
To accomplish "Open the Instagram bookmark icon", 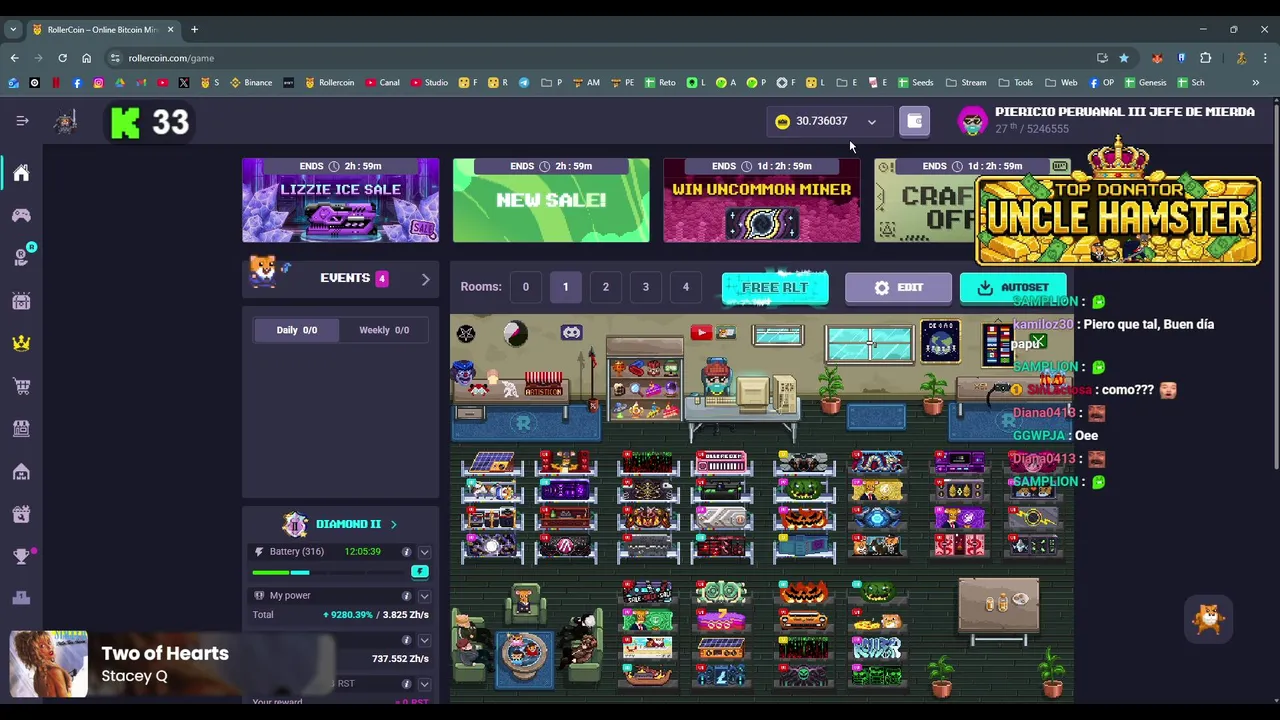I will click(98, 83).
